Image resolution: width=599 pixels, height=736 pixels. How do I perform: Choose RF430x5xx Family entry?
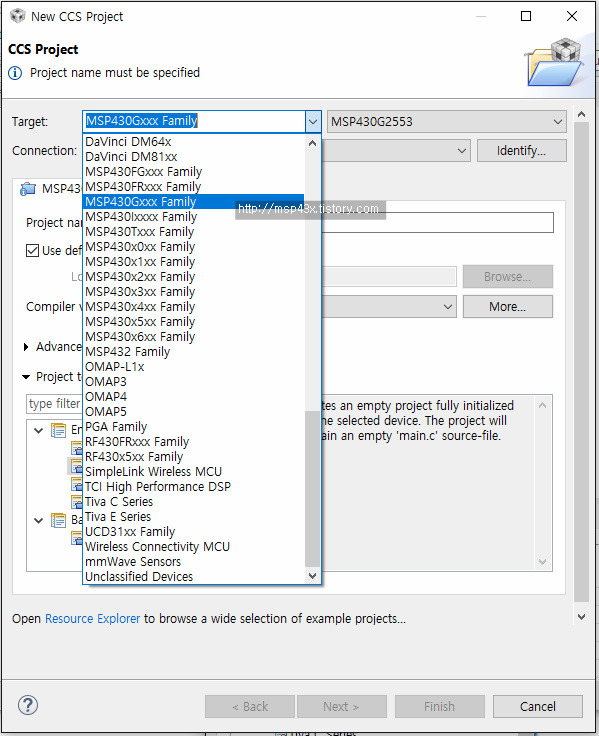[193, 457]
